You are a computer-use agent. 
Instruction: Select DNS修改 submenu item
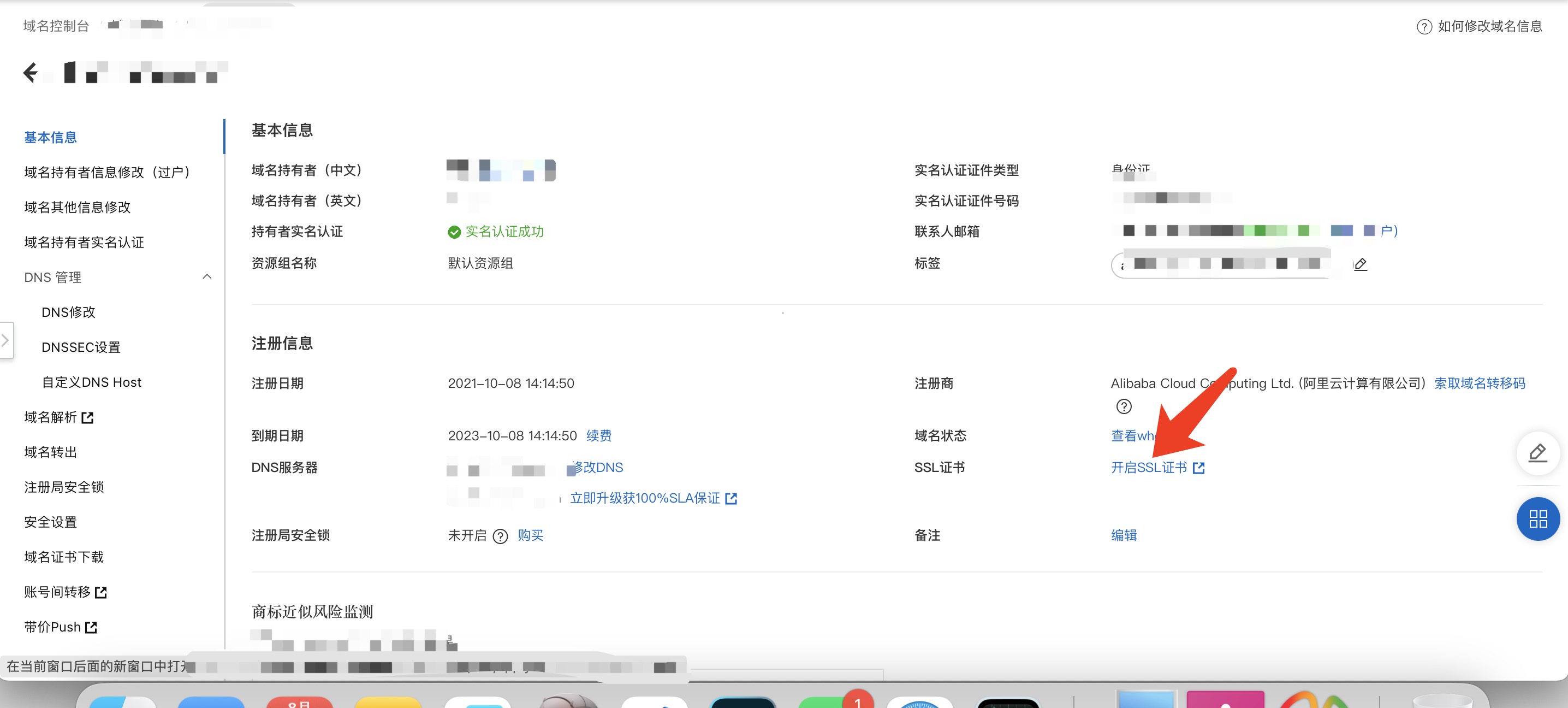(x=68, y=312)
